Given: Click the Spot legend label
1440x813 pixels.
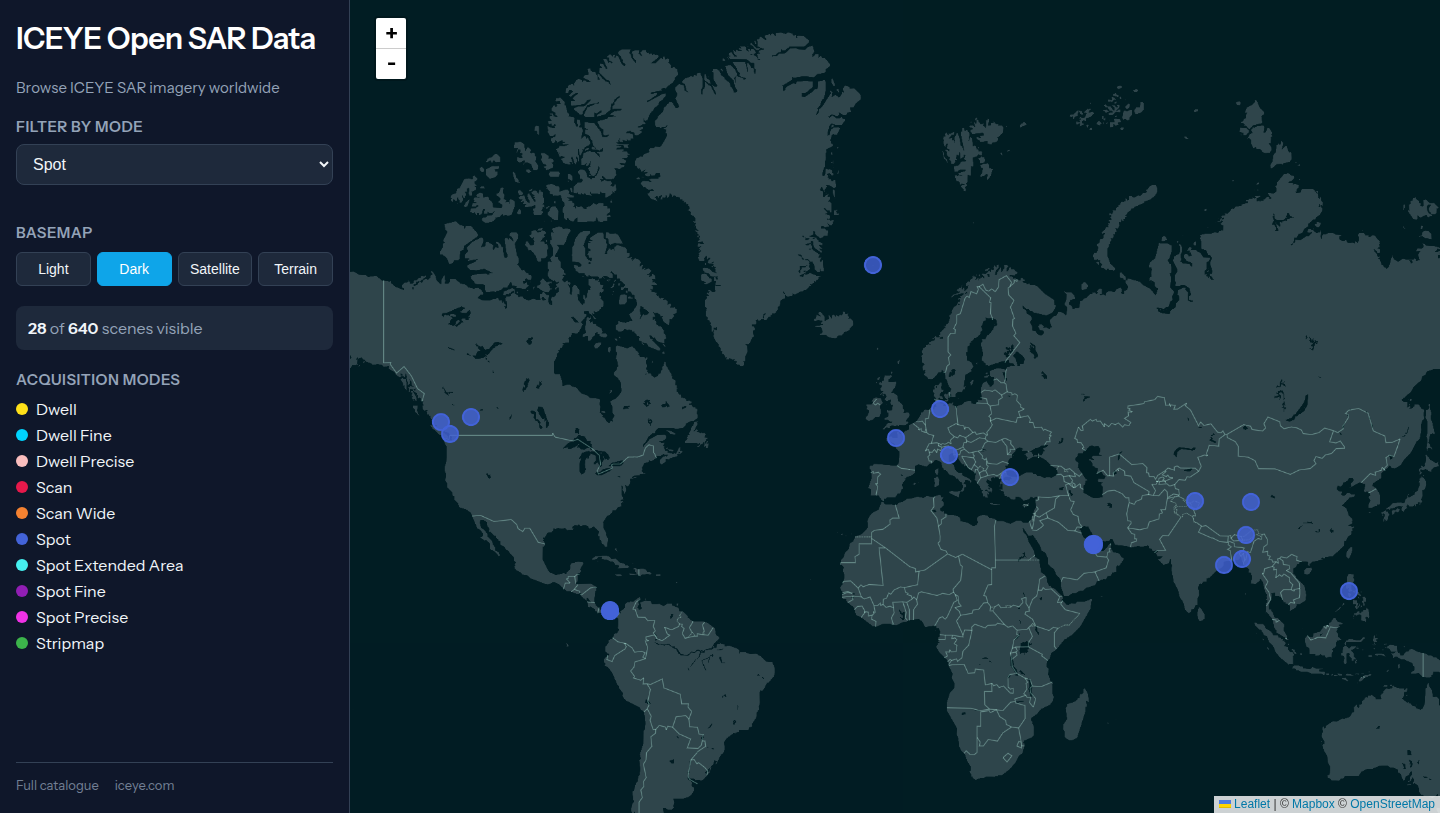Looking at the screenshot, I should pyautogui.click(x=53, y=540).
